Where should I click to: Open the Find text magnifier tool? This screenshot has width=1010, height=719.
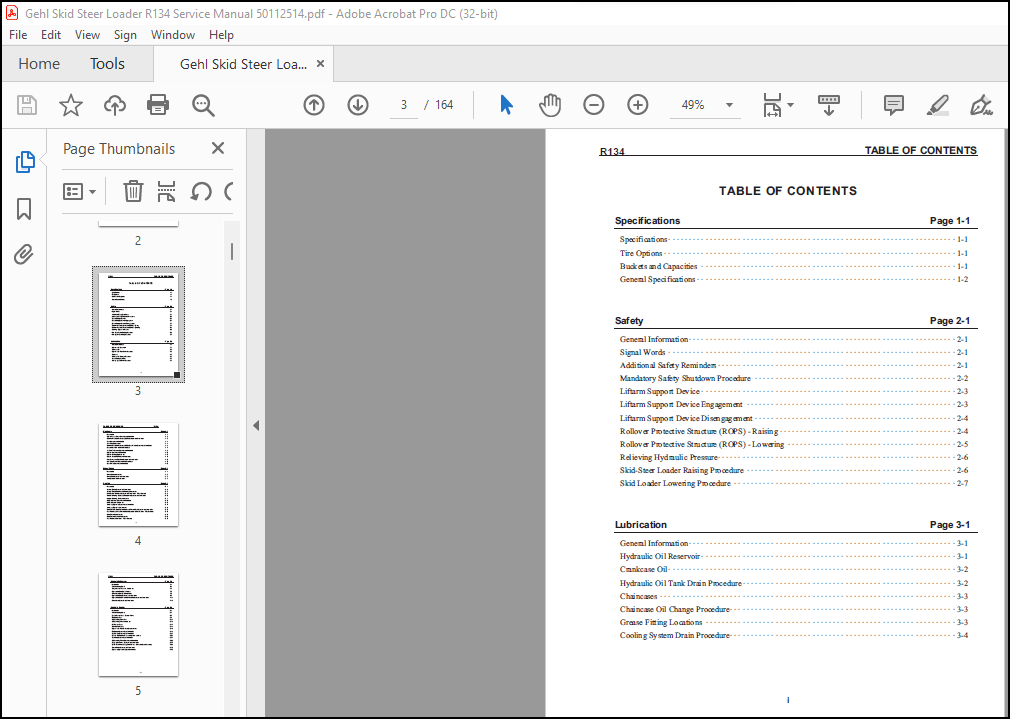pos(203,105)
